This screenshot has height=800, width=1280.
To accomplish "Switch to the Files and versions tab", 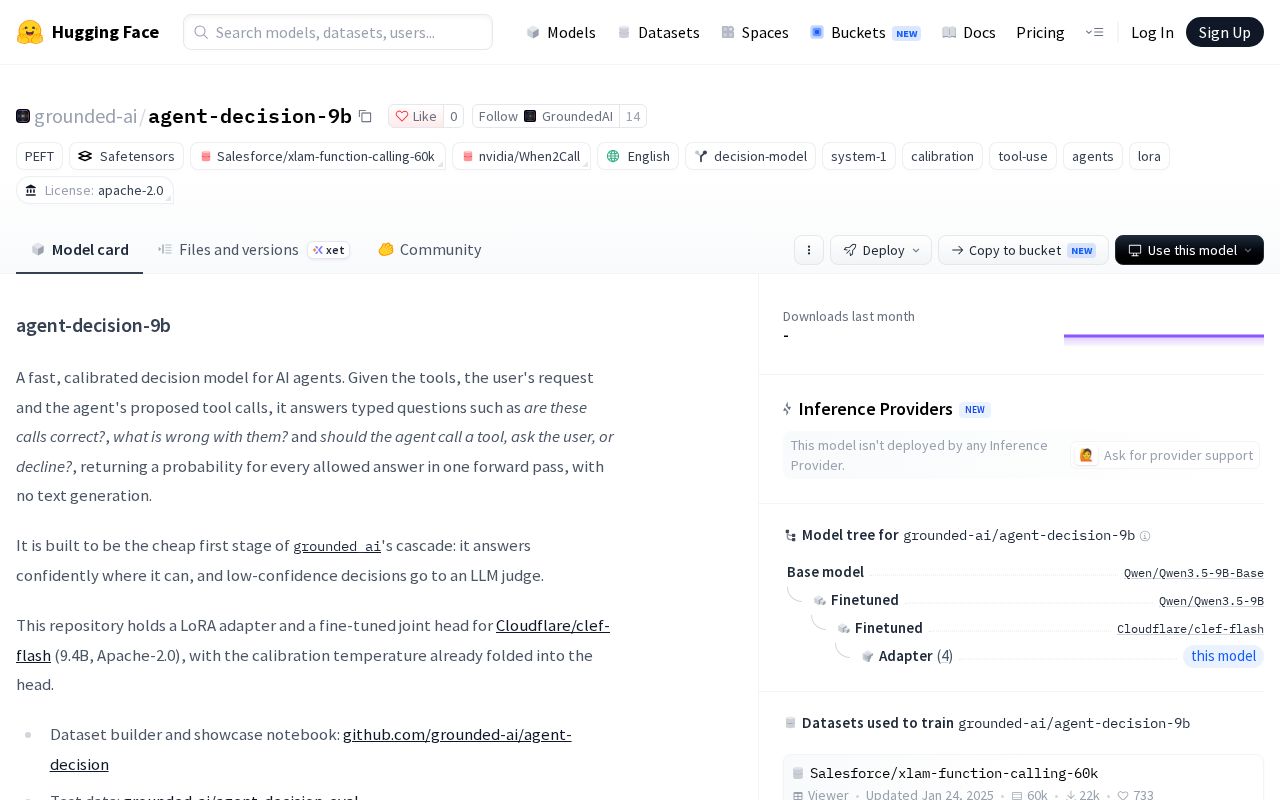I will point(254,249).
